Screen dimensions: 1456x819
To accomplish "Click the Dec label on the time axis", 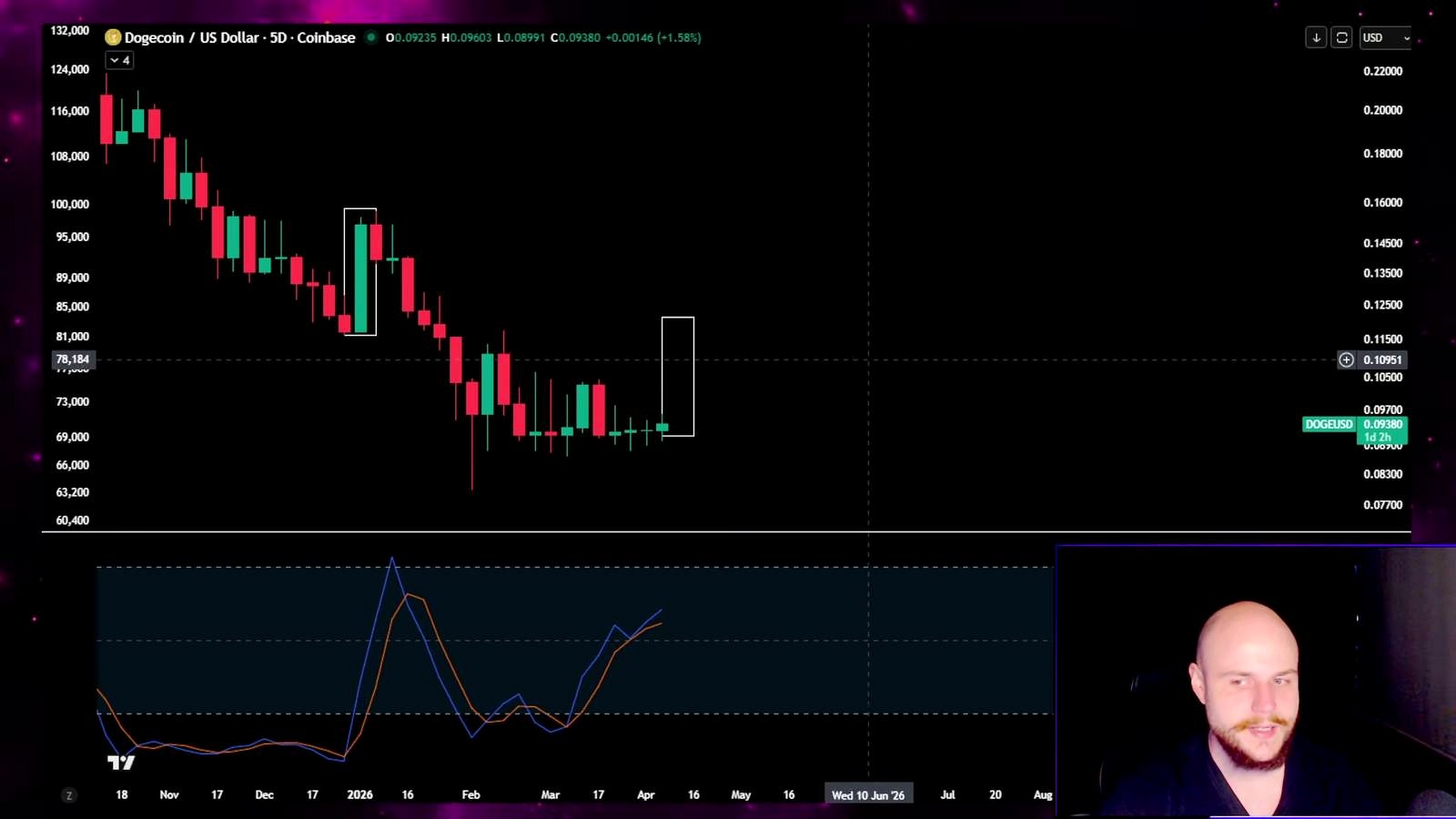I will (264, 794).
